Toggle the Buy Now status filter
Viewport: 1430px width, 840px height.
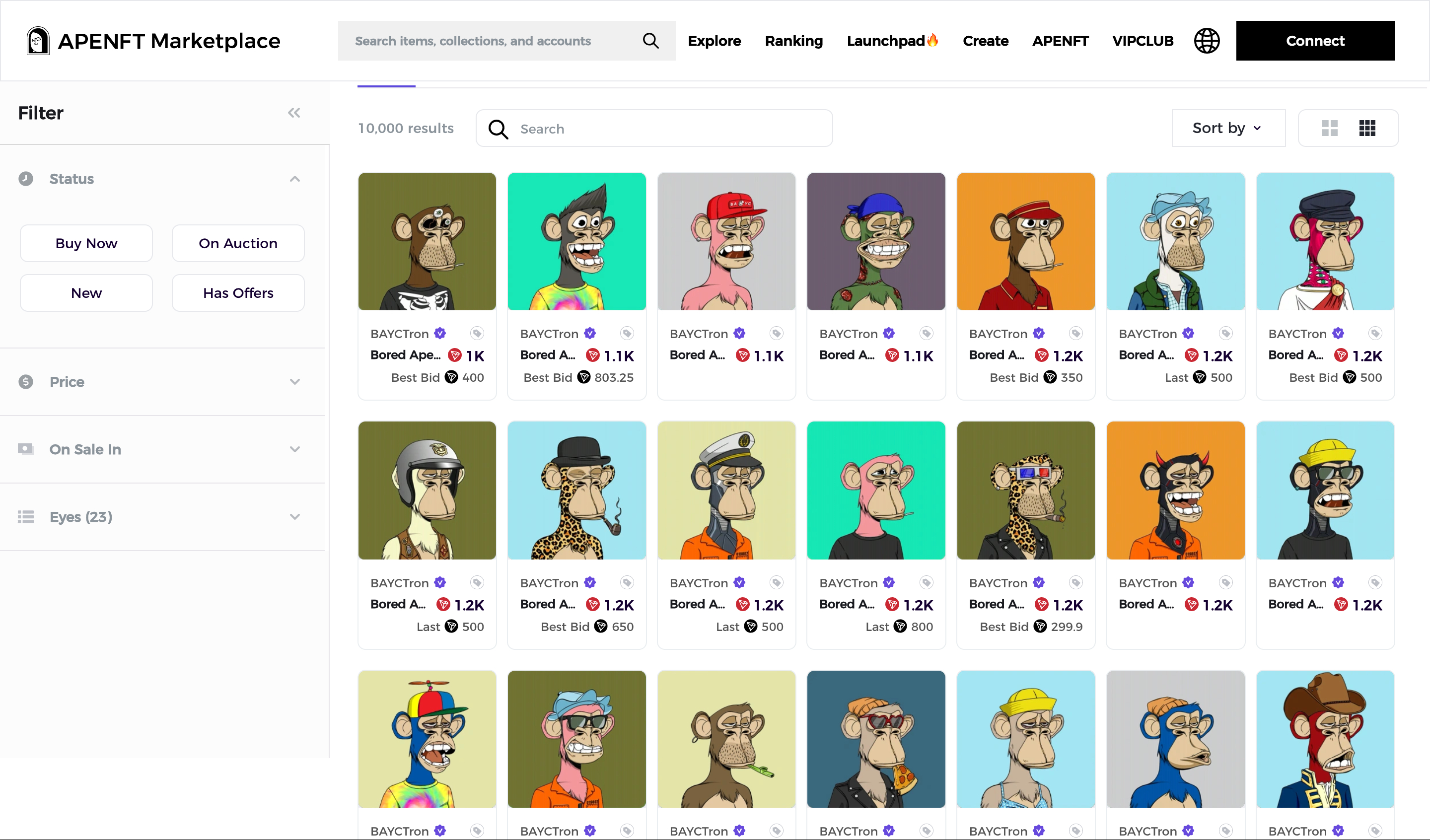click(x=86, y=243)
